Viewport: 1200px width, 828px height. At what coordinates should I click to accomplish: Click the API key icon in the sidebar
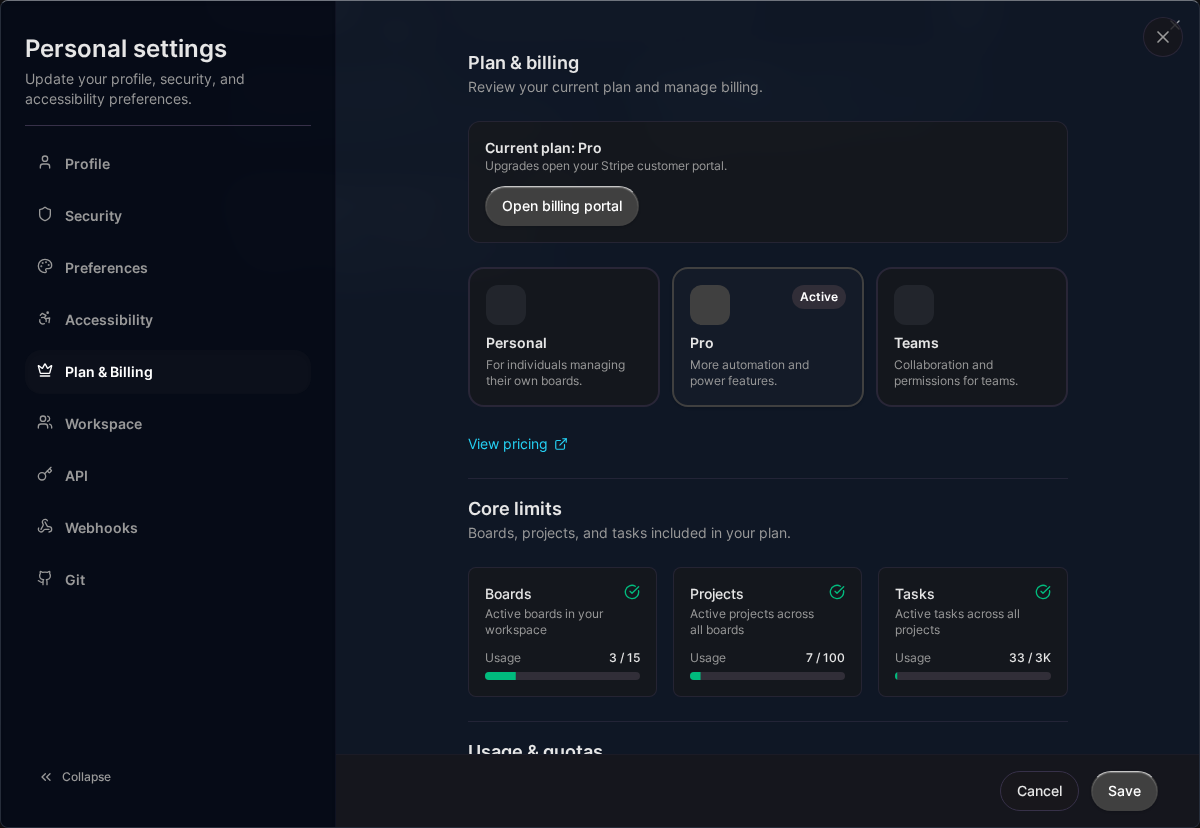pos(44,475)
